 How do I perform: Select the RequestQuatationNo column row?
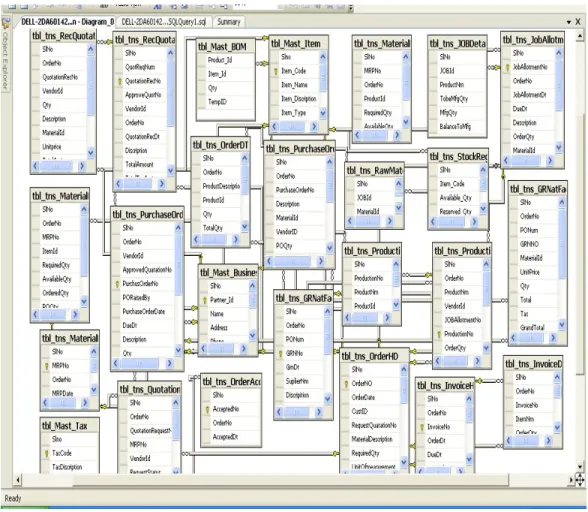pos(371,425)
